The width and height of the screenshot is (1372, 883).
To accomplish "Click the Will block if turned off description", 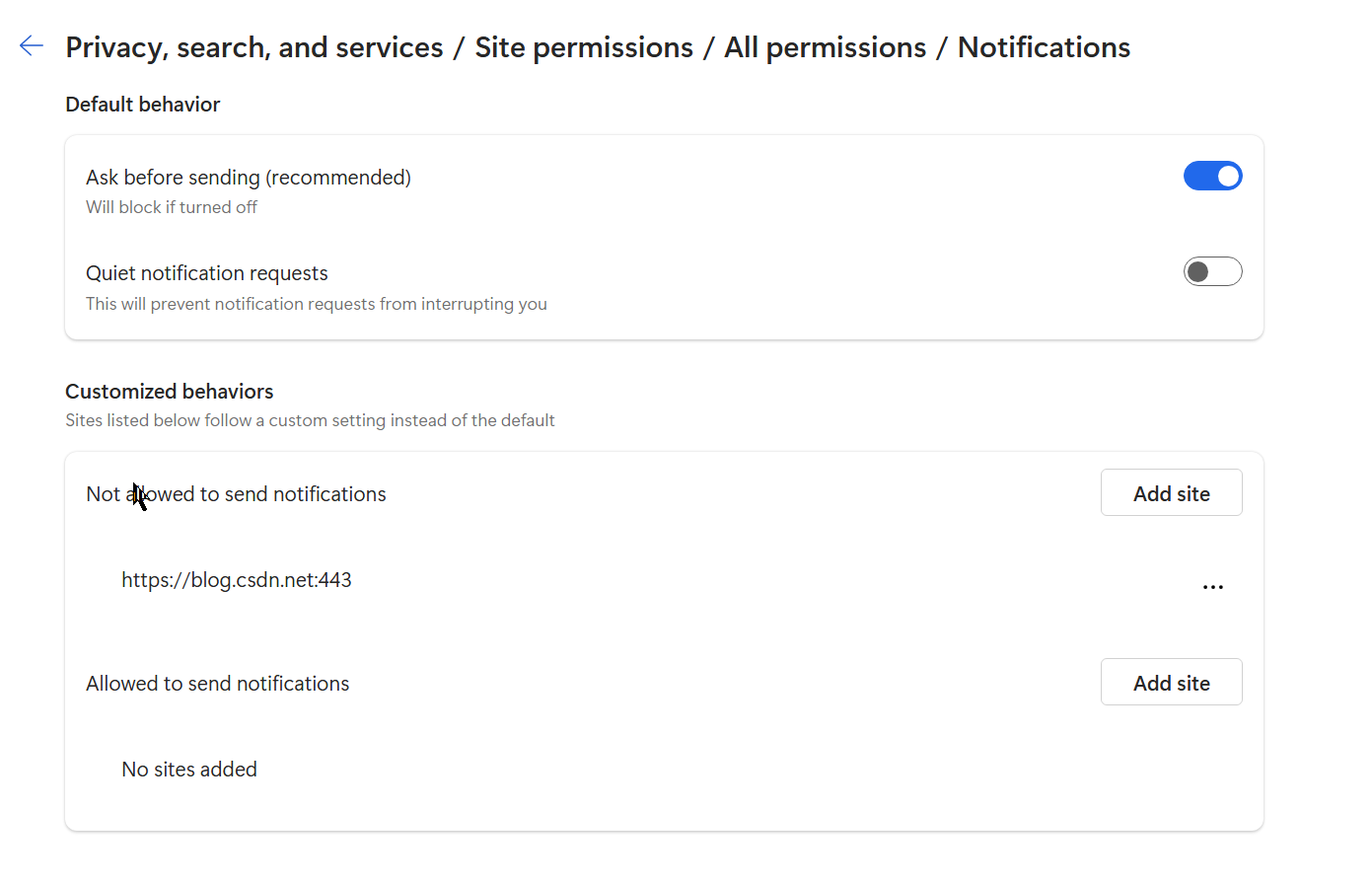I will point(172,207).
